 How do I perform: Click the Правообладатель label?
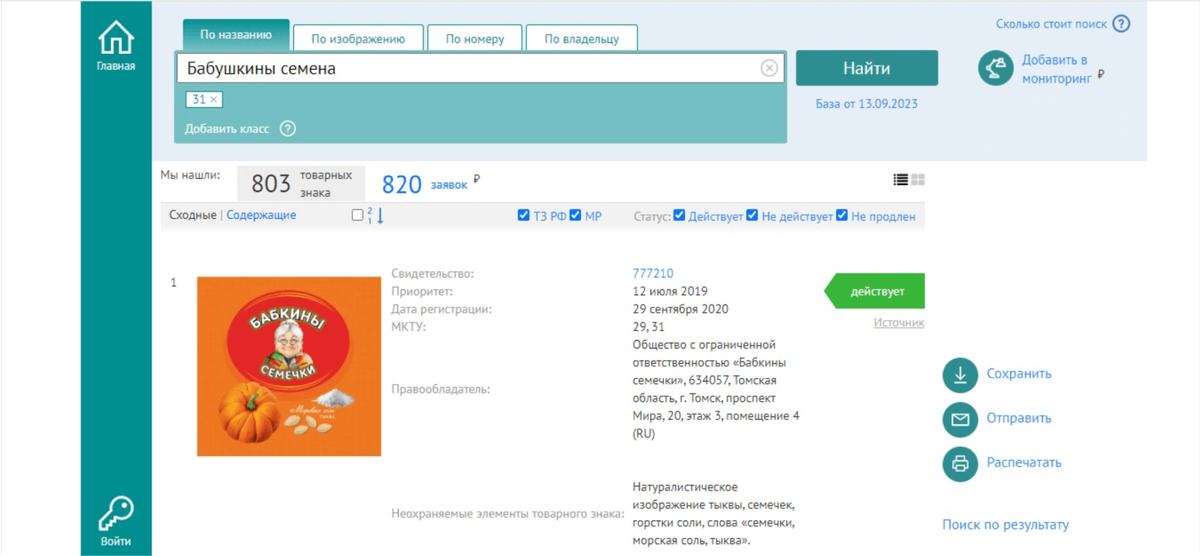tap(441, 389)
